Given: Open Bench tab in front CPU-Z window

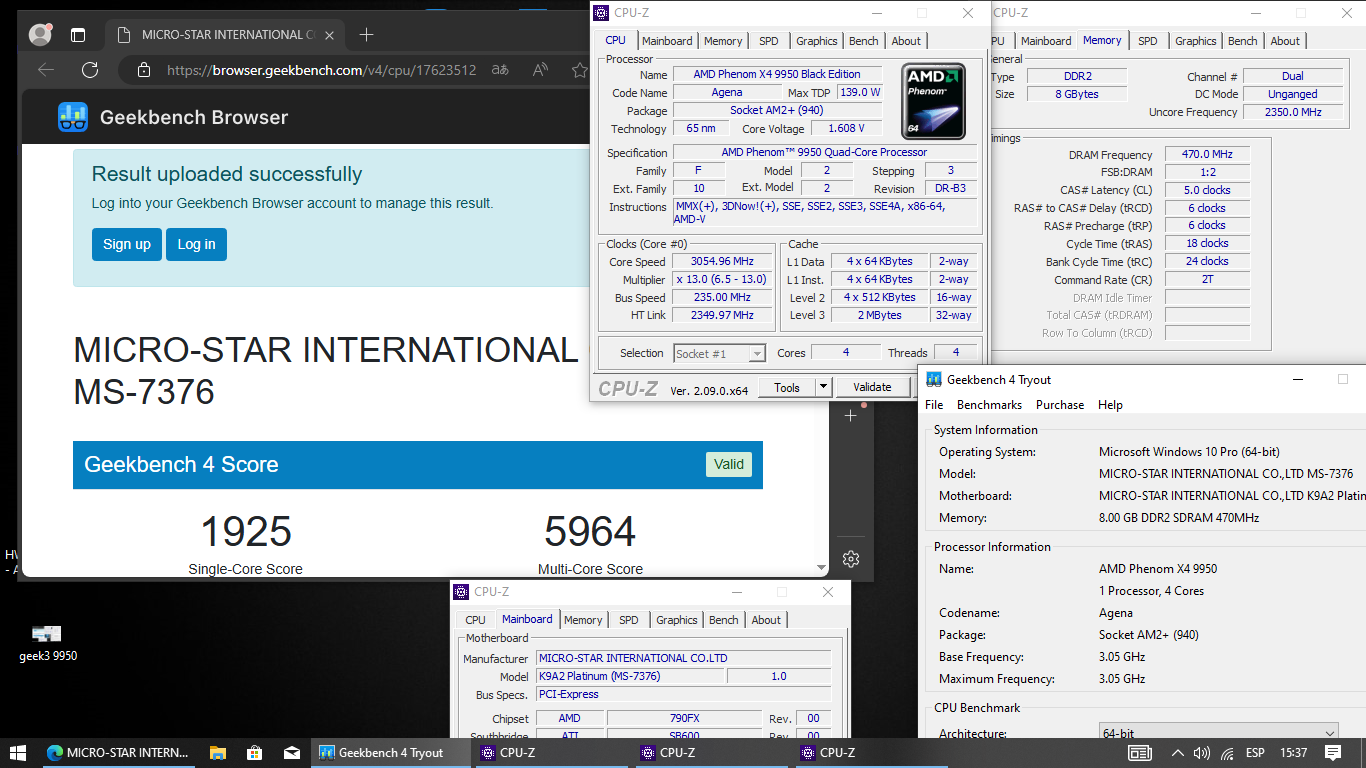Looking at the screenshot, I should coord(864,41).
